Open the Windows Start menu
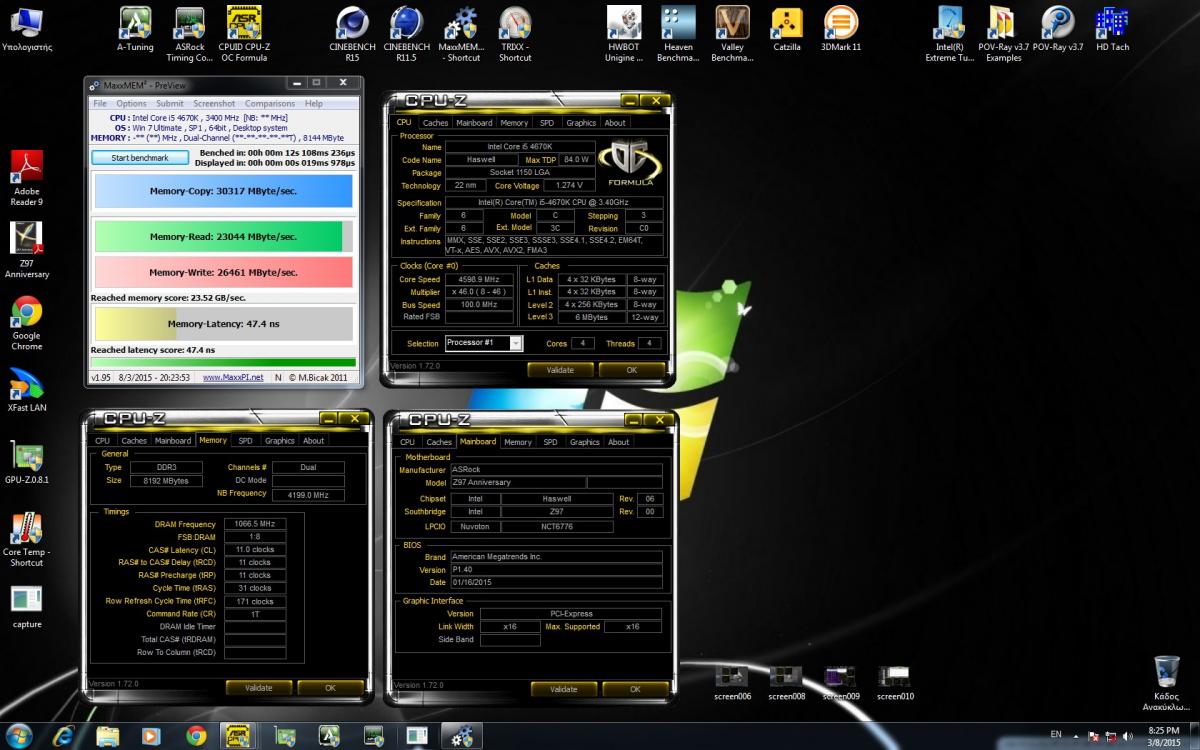 click(18, 736)
